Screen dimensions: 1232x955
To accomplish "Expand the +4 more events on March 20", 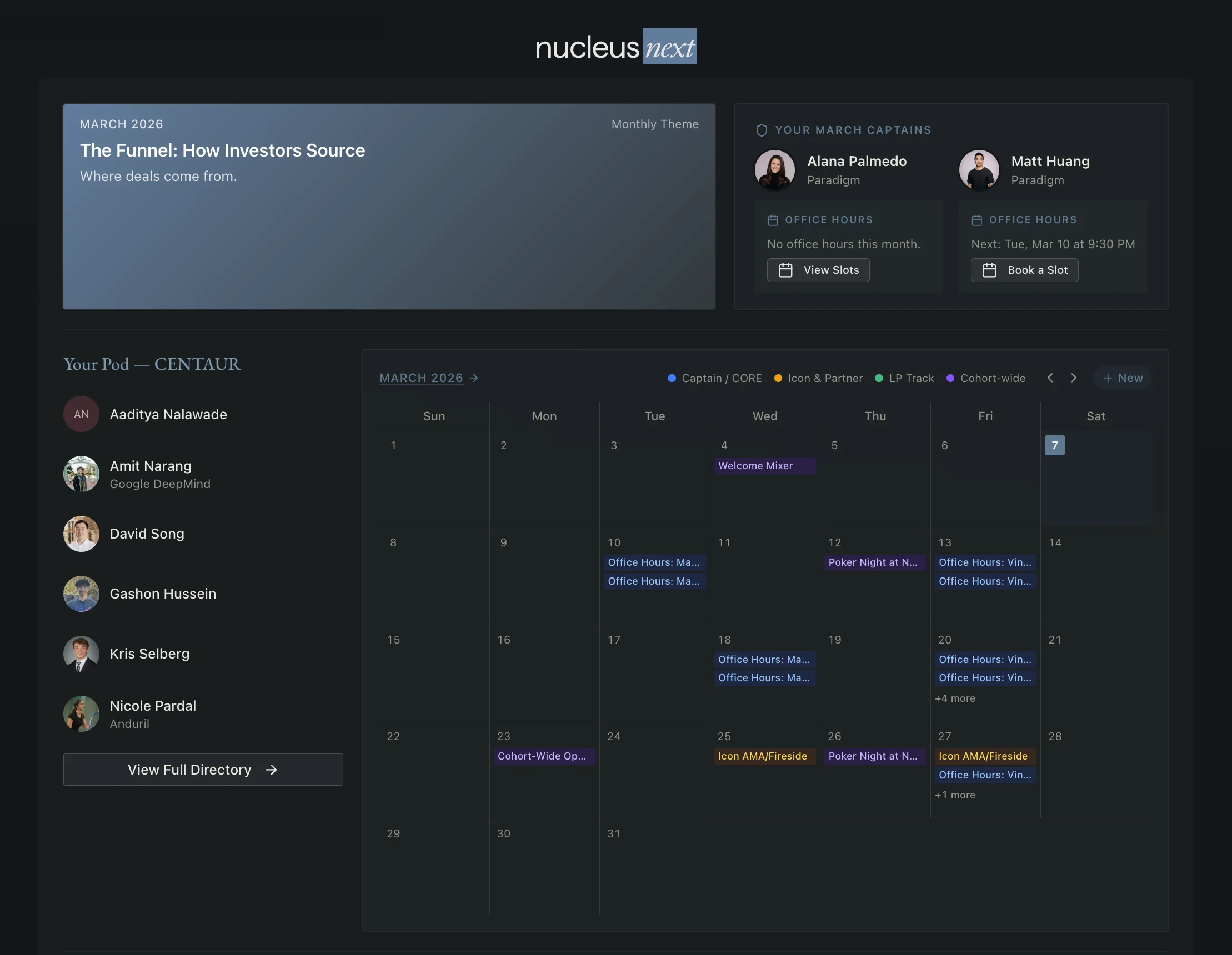I will (955, 698).
